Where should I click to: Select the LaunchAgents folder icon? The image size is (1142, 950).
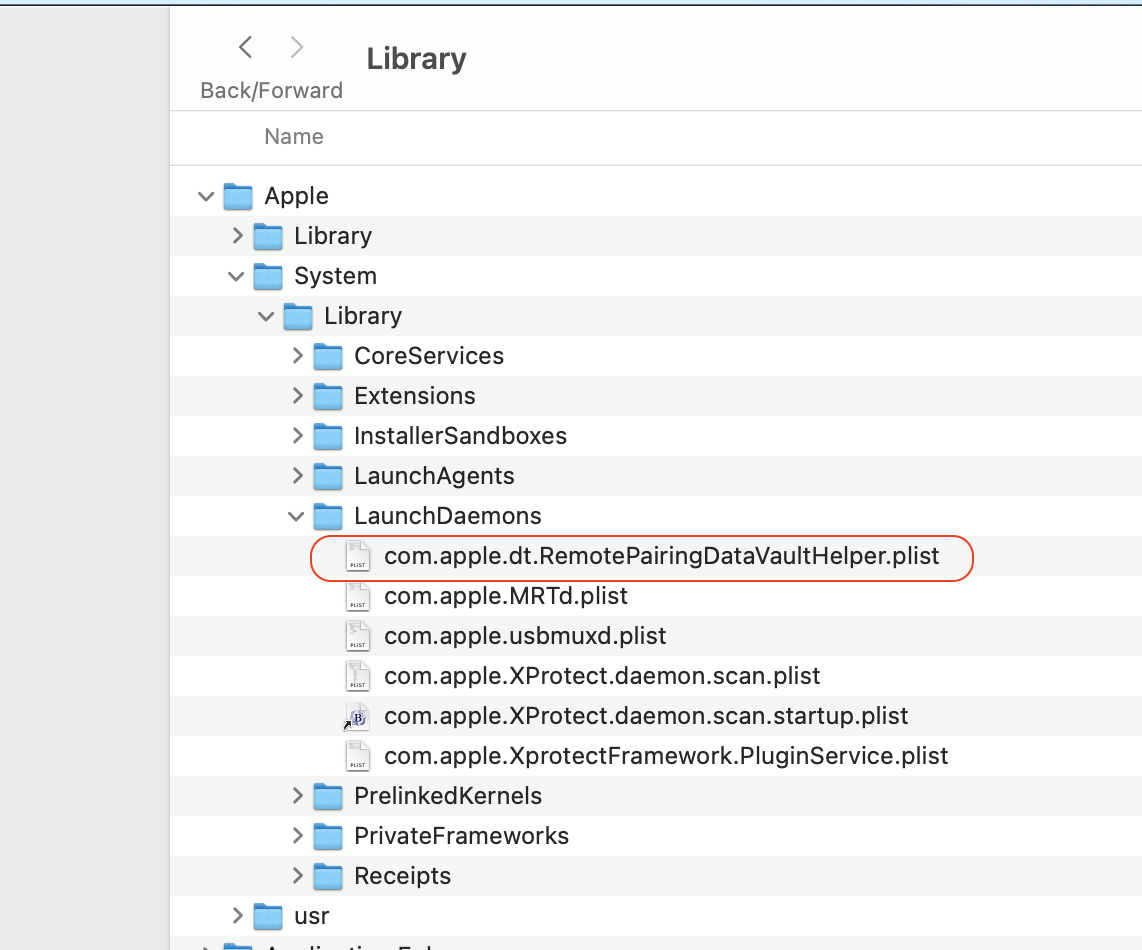click(328, 476)
